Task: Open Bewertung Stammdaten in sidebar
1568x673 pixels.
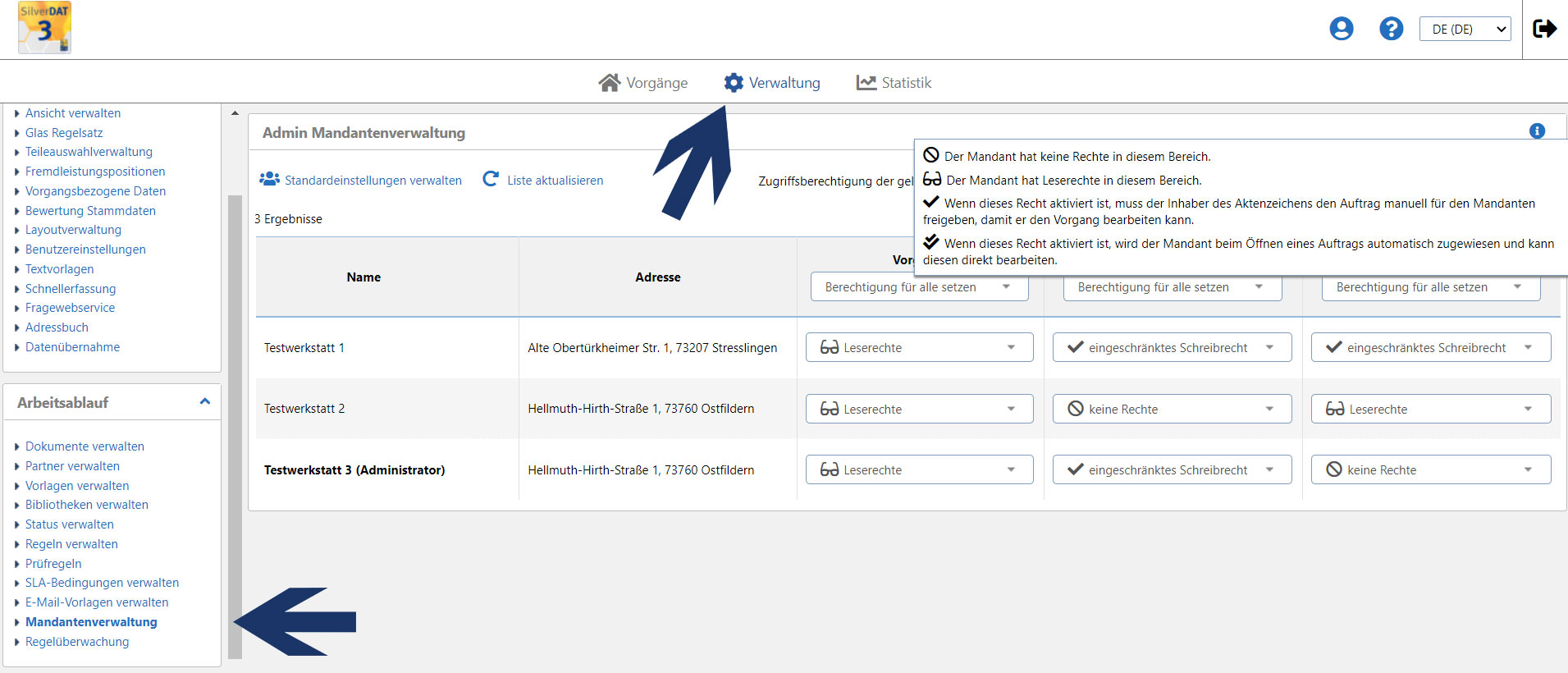Action: (x=90, y=211)
